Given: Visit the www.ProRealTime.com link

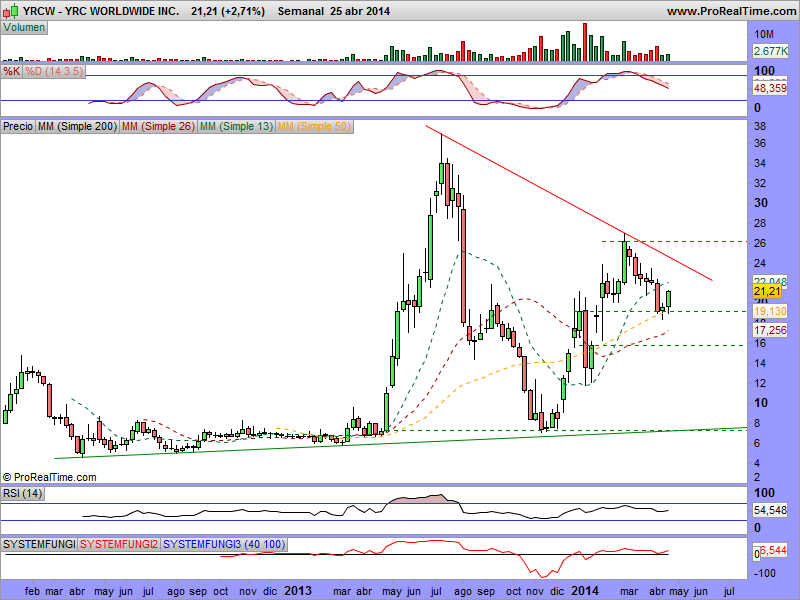Looking at the screenshot, I should [x=732, y=11].
